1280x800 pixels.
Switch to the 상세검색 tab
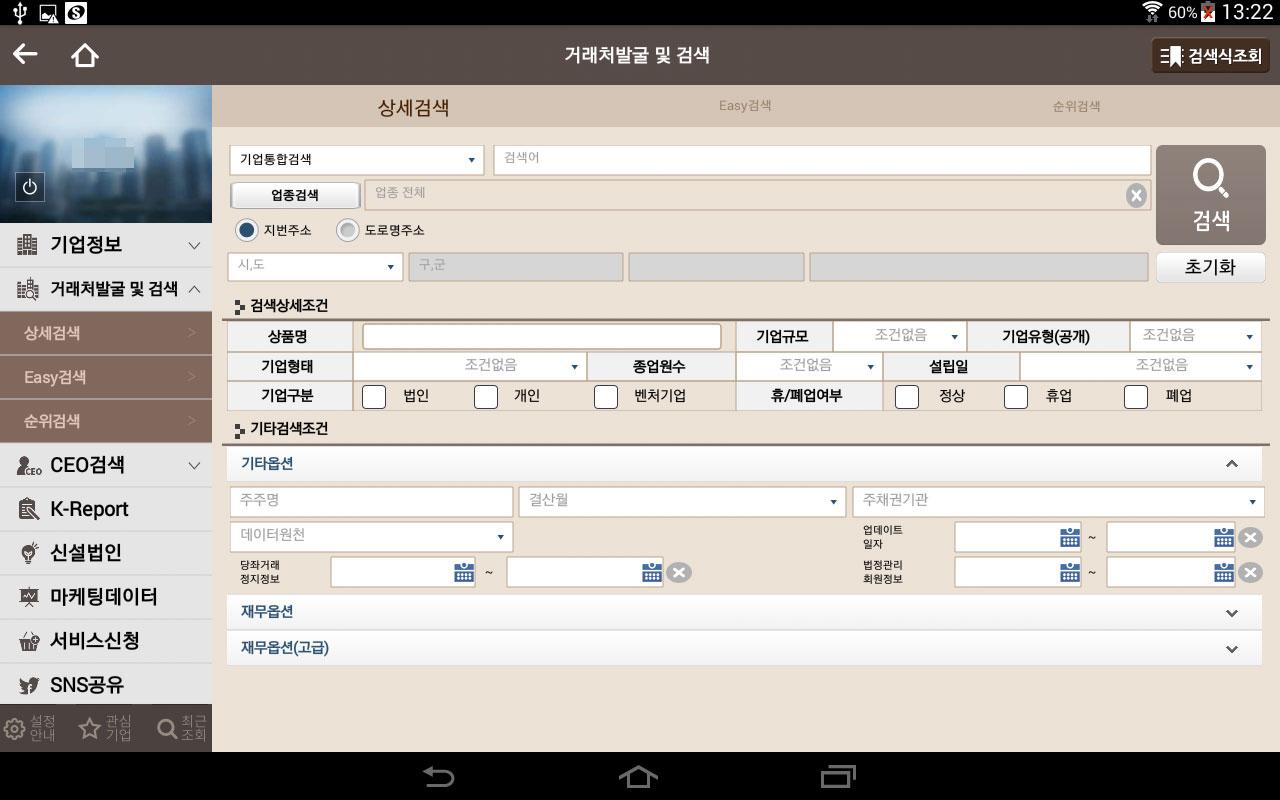coord(413,108)
